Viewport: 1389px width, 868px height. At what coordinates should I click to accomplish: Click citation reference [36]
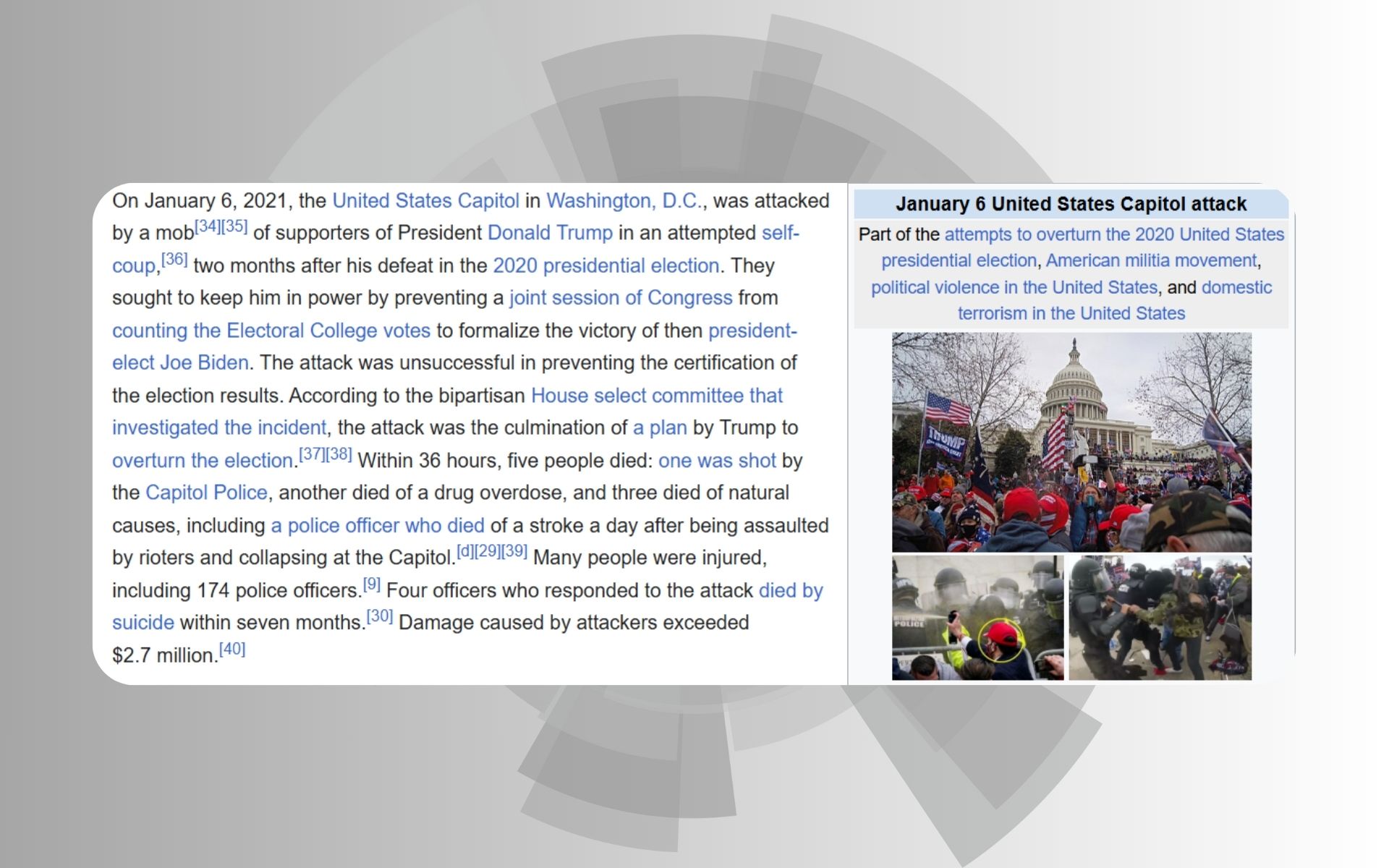click(174, 259)
